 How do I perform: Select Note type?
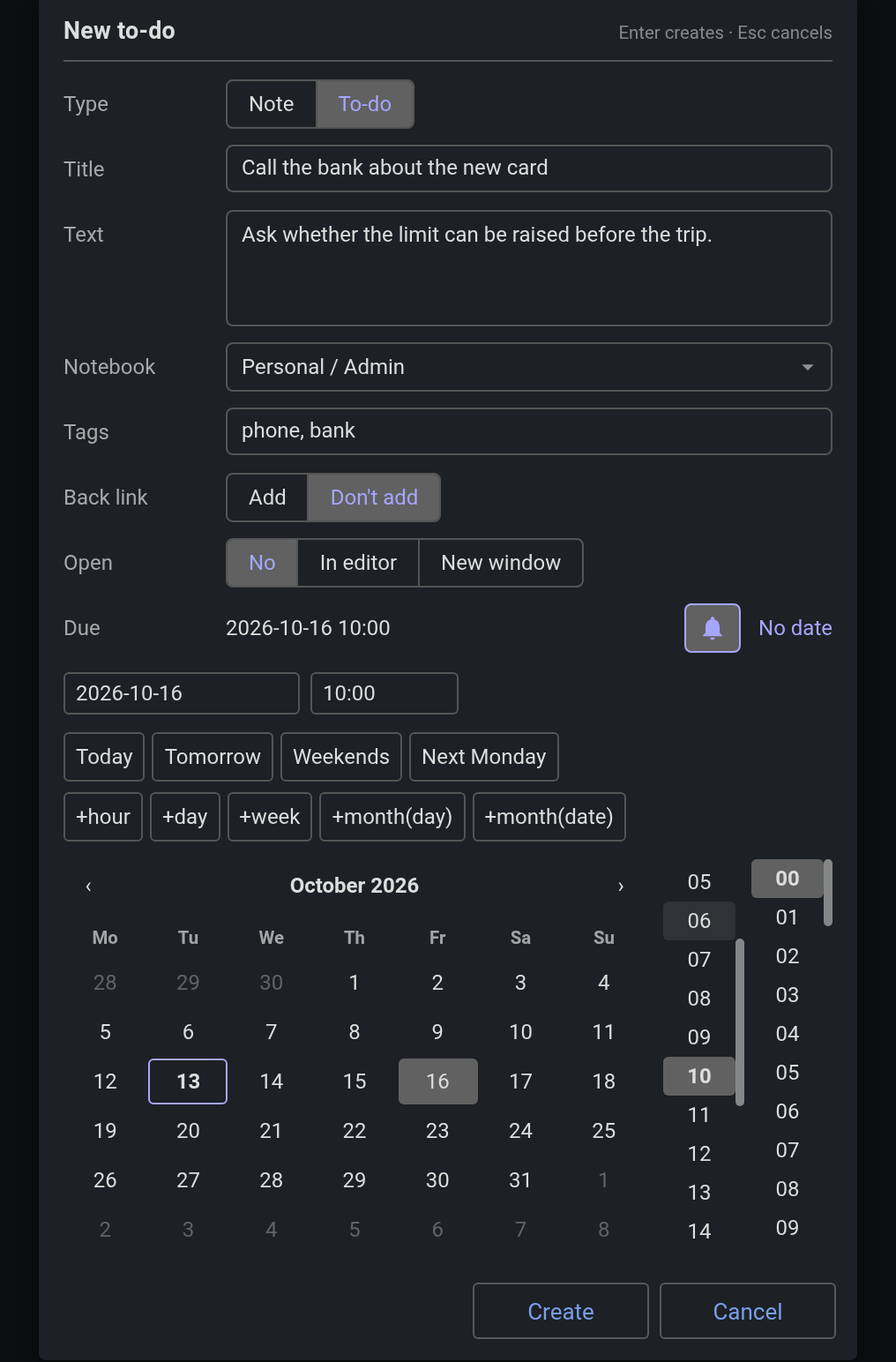pos(272,104)
